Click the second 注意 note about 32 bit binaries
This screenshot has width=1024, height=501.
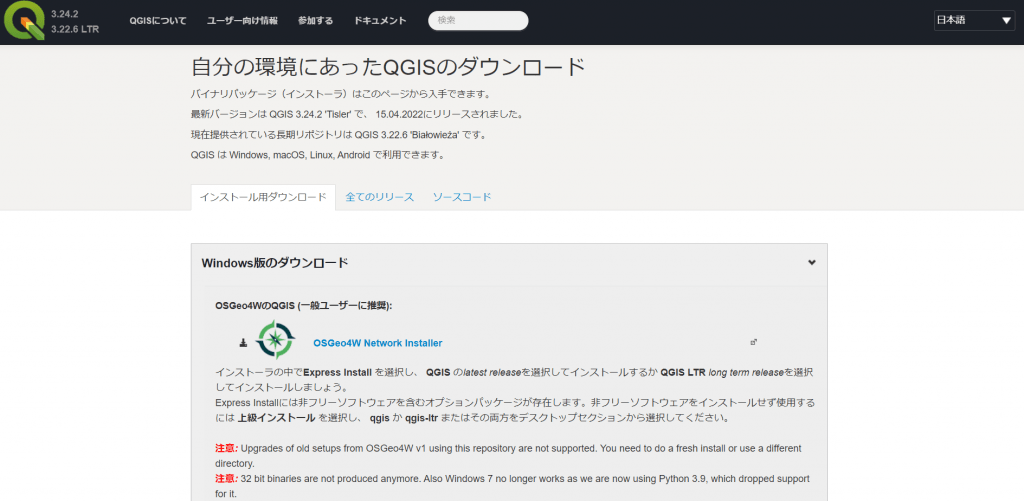pos(513,486)
